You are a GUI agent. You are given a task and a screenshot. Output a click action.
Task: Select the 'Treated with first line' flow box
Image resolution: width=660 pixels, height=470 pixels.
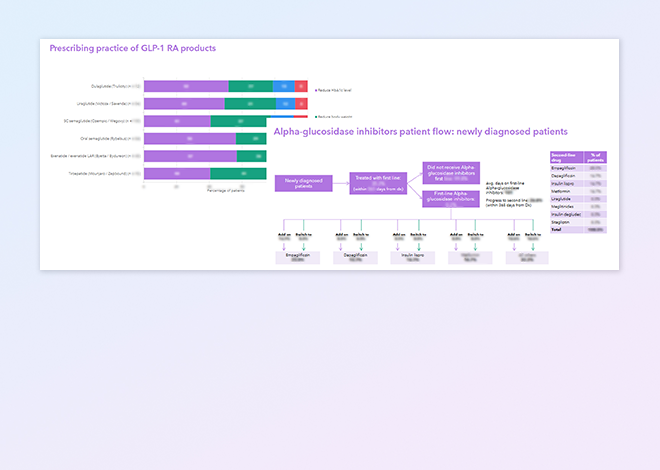coord(378,183)
